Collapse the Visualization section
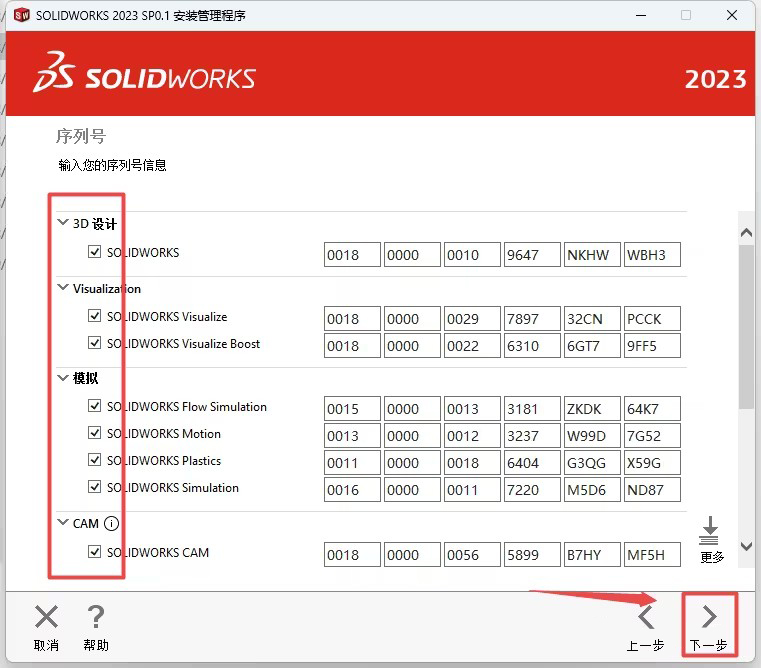 (63, 287)
